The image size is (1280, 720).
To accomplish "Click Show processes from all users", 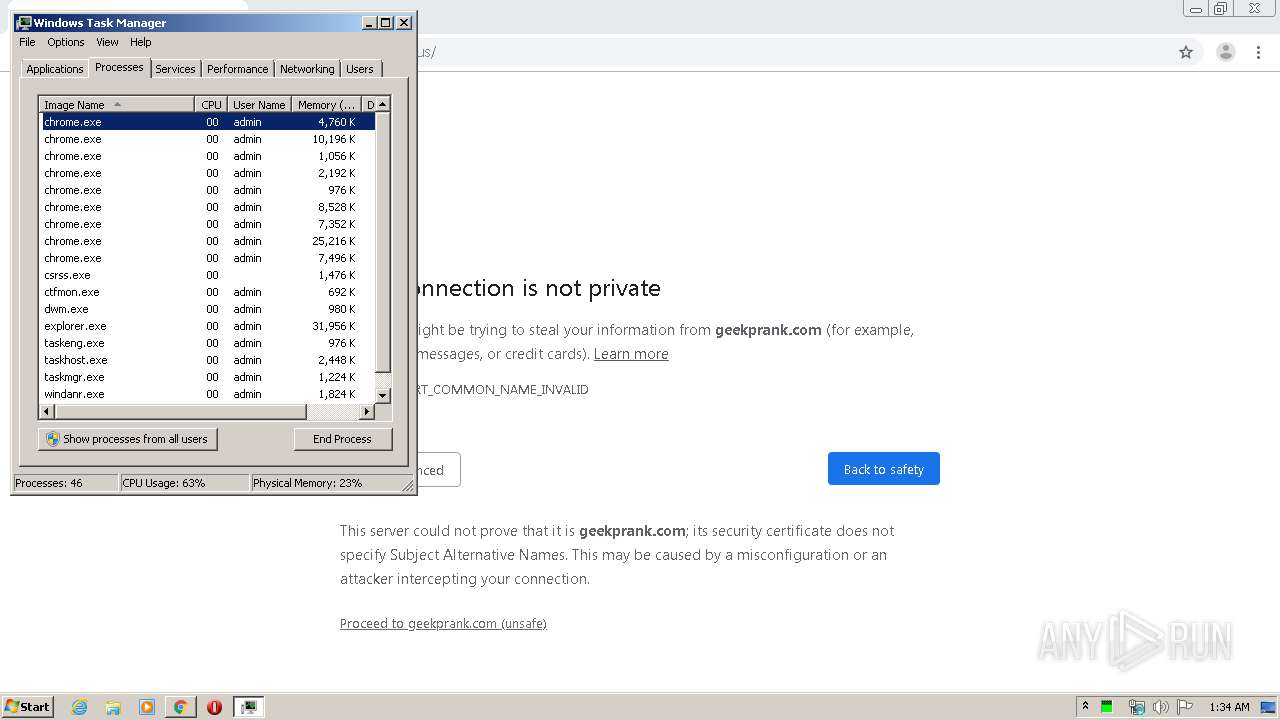I will point(127,439).
